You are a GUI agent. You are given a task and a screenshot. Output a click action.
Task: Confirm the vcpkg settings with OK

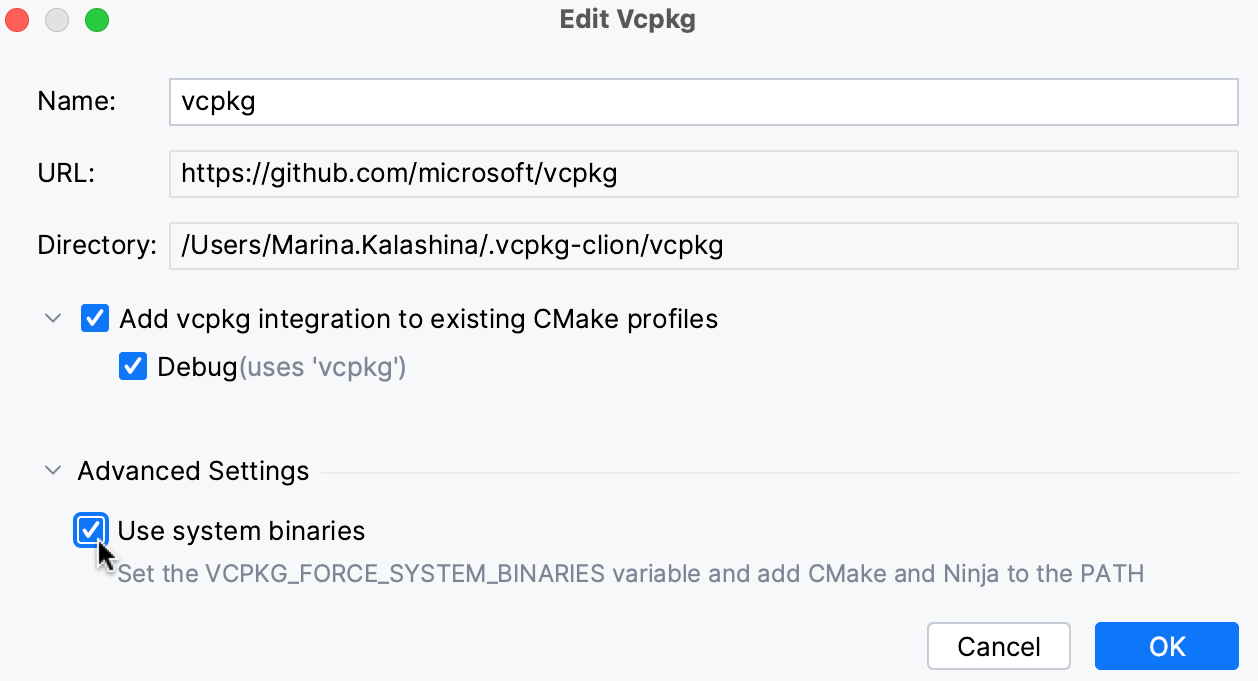(x=1166, y=646)
